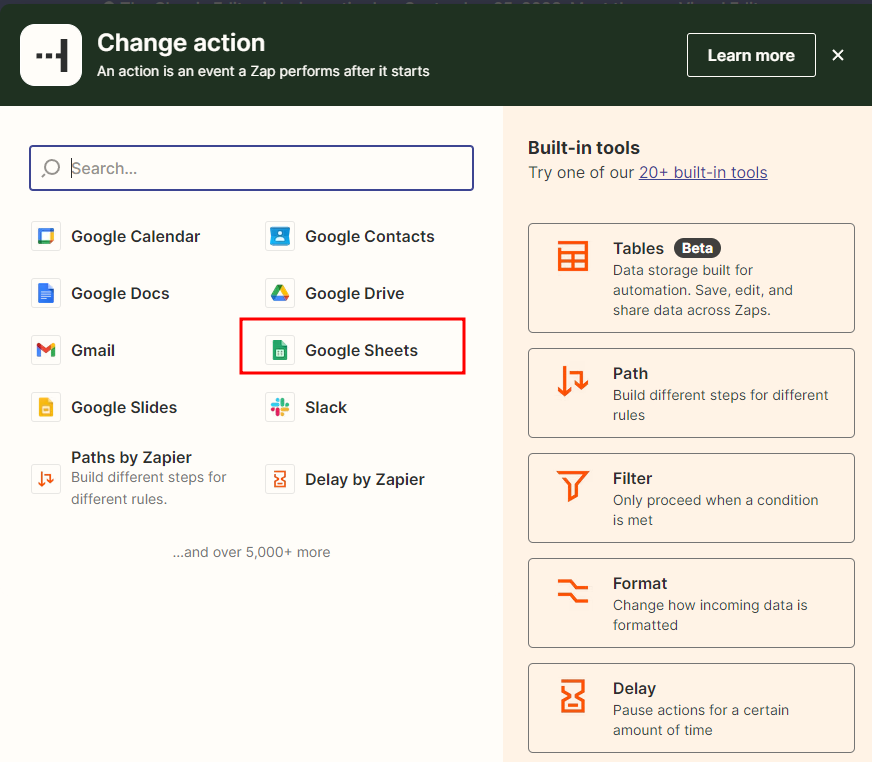Choose Google Docs label
This screenshot has width=872, height=762.
tap(120, 293)
